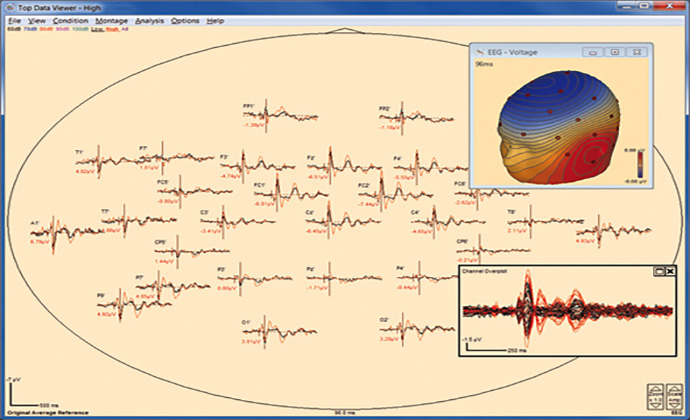
Task: Expand the Analysis menu
Action: (149, 20)
